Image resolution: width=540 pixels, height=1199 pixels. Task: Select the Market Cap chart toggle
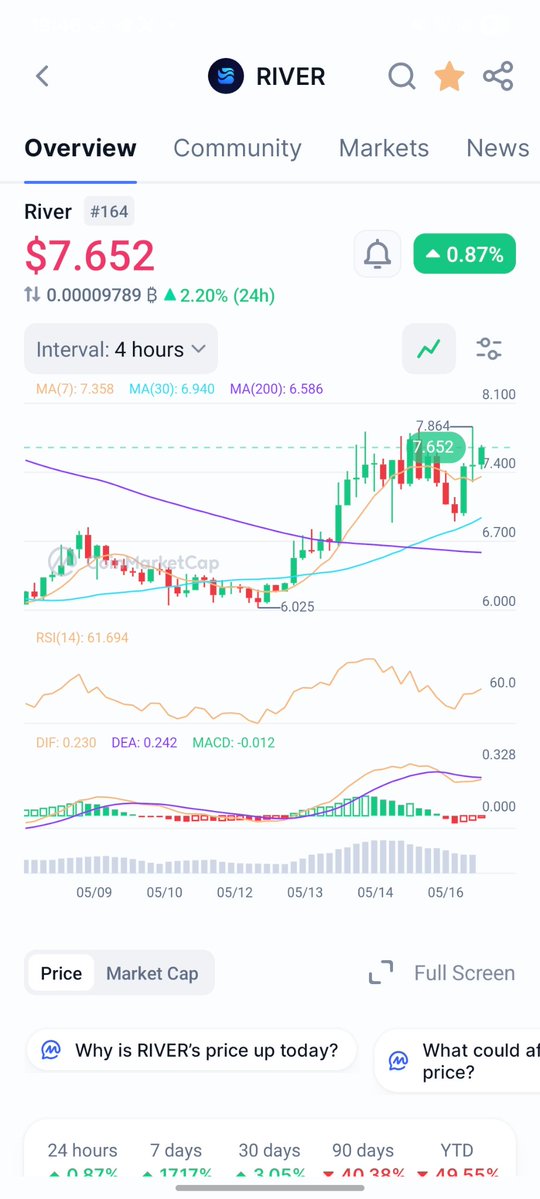click(x=152, y=973)
